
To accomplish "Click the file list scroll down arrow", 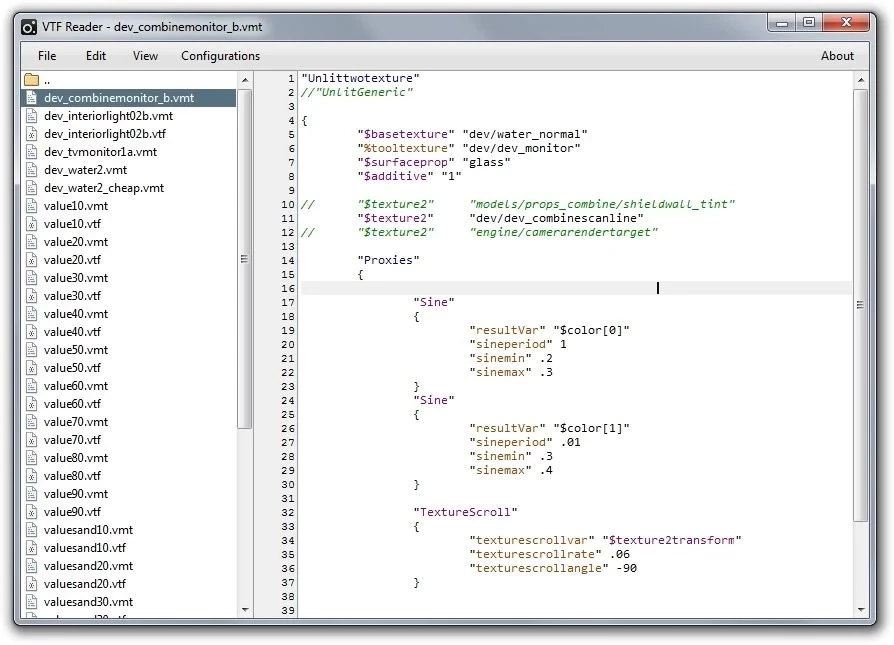I will 244,608.
